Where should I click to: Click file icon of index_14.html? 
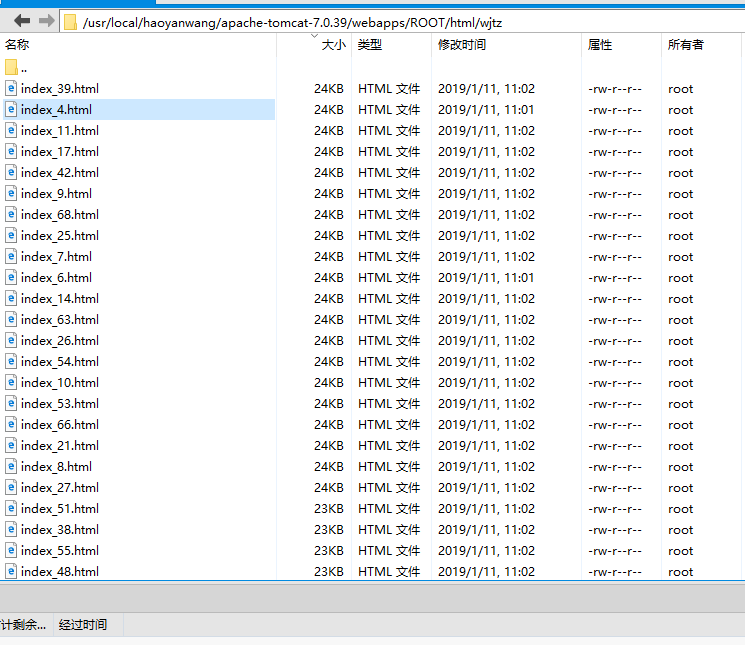[x=11, y=298]
